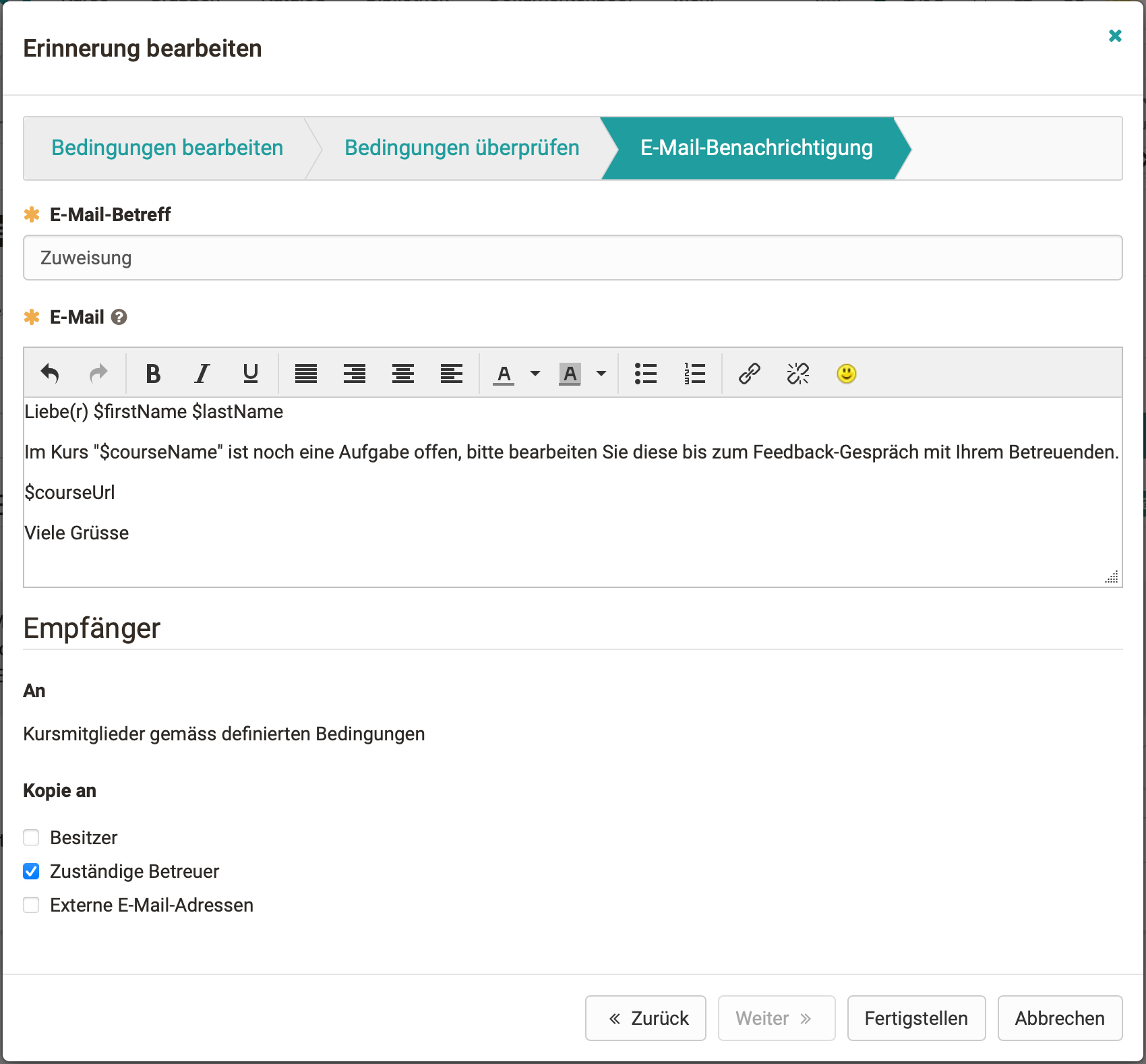
Task: Apply italic formatting to text
Action: point(202,374)
